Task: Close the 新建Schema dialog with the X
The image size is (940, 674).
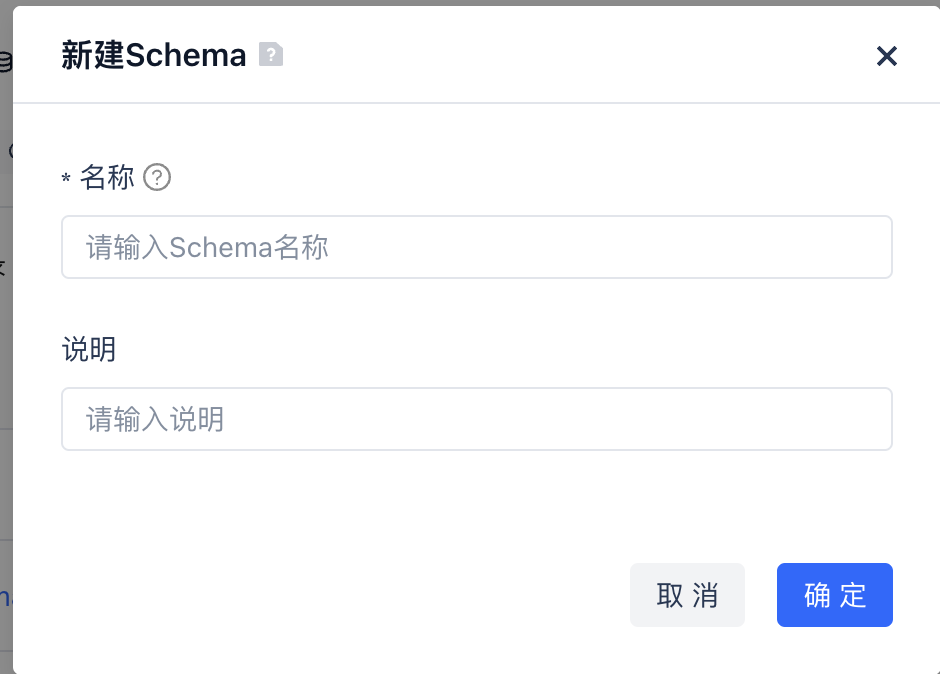Action: 886,56
